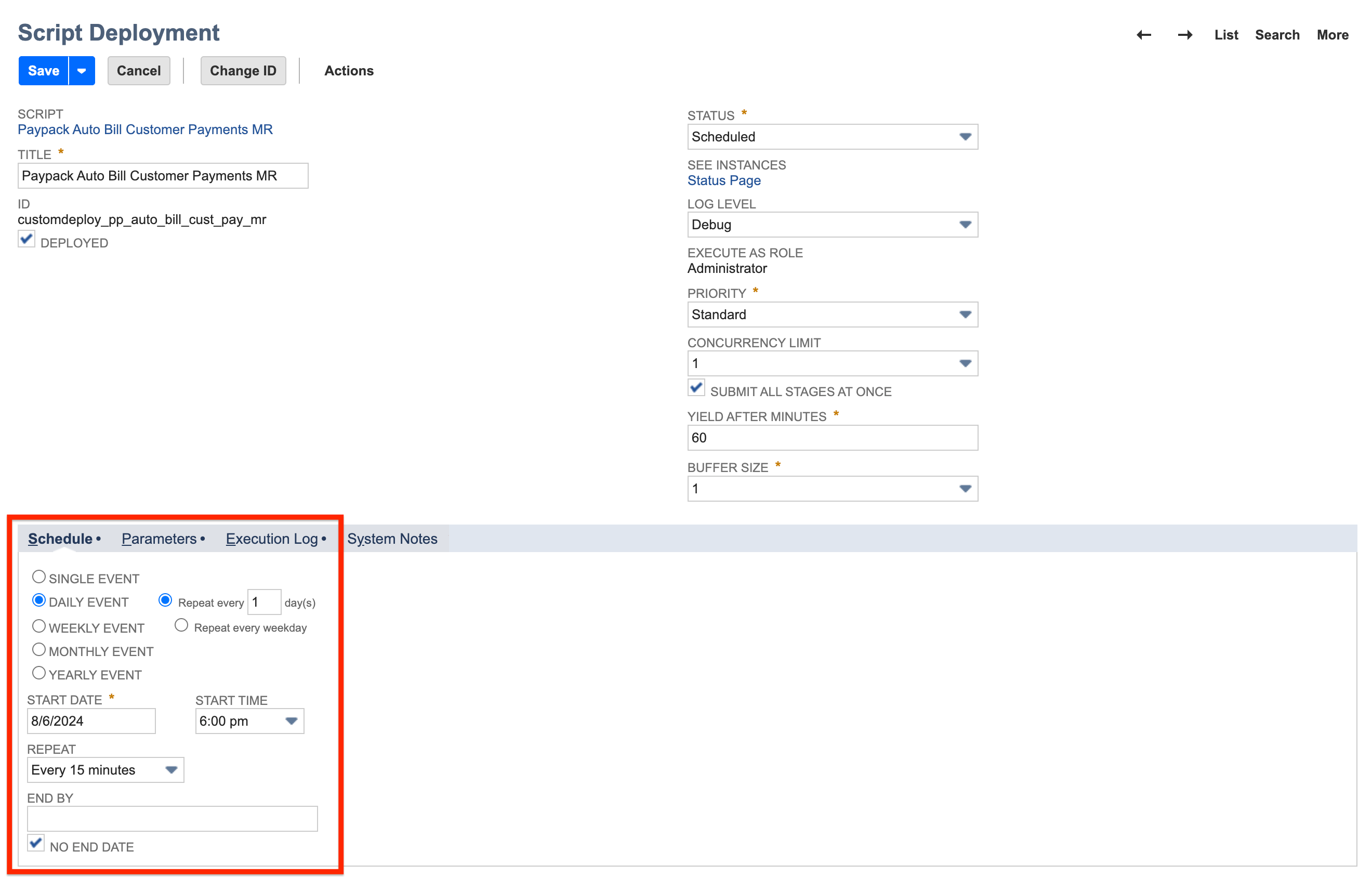The width and height of the screenshot is (1372, 890).
Task: Uncheck the Deployed checkbox
Action: tap(26, 239)
